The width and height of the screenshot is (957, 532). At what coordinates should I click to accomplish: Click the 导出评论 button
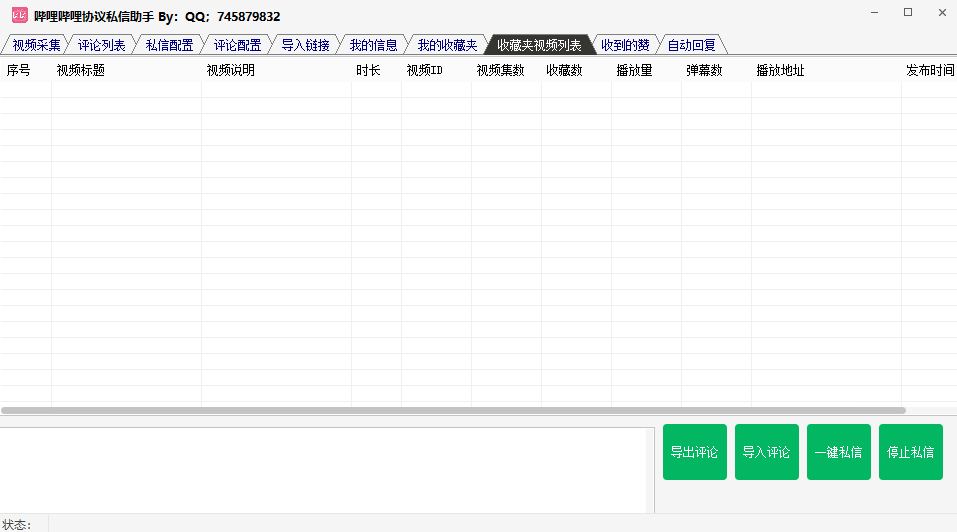pyautogui.click(x=694, y=452)
